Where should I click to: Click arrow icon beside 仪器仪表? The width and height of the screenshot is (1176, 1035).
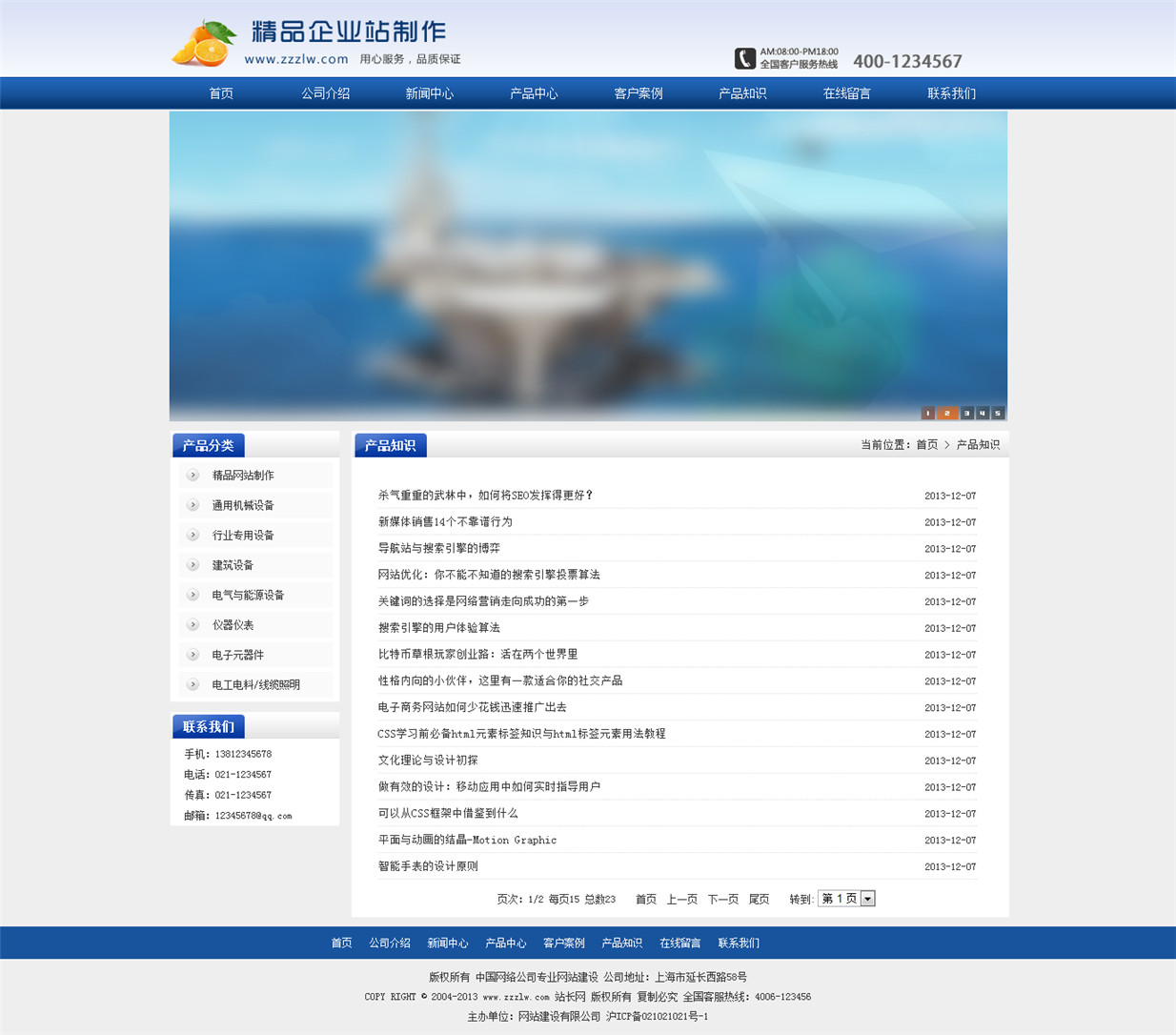(x=193, y=625)
